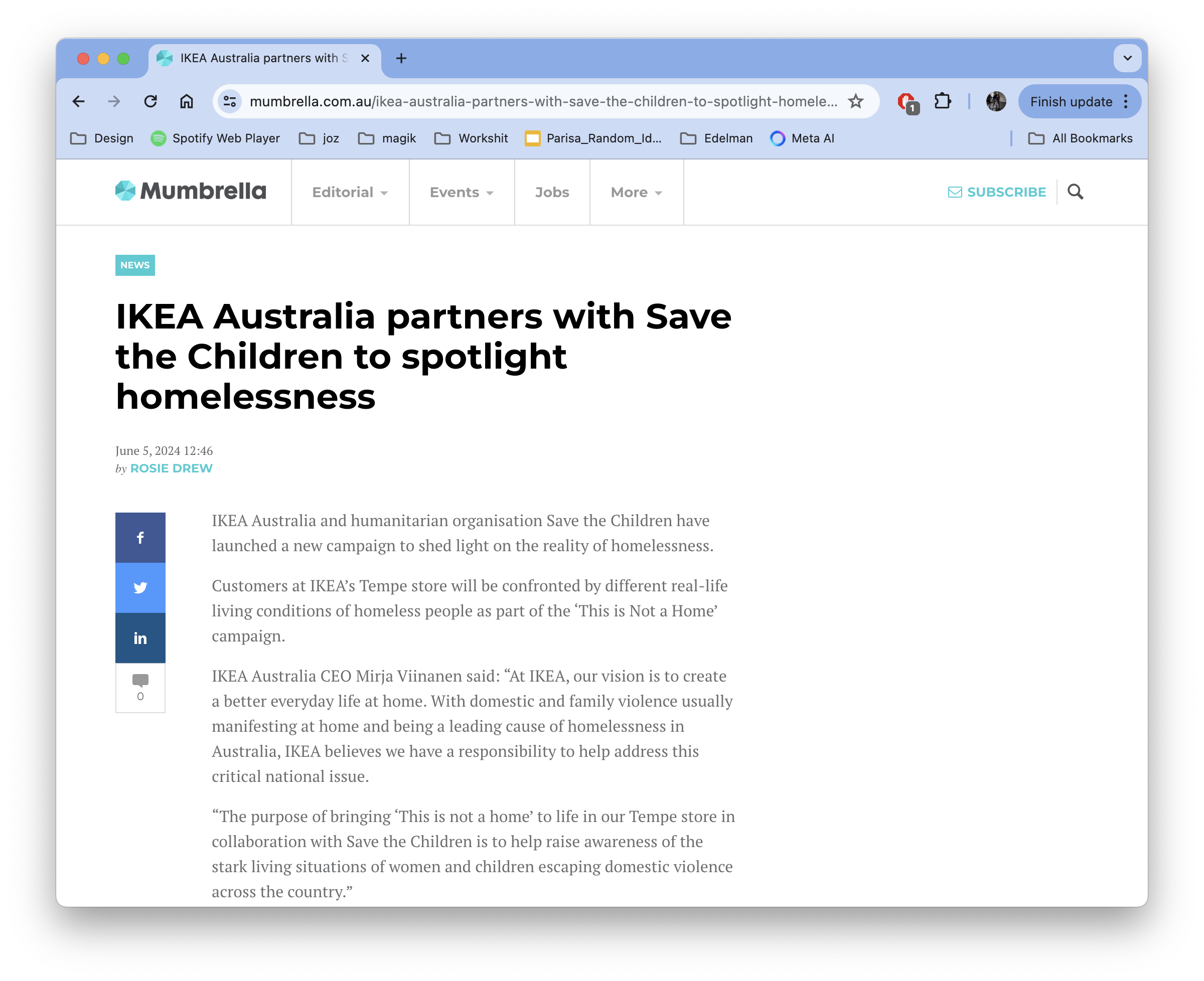Go forward with the browser arrow
This screenshot has height=981, width=1204.
click(114, 102)
